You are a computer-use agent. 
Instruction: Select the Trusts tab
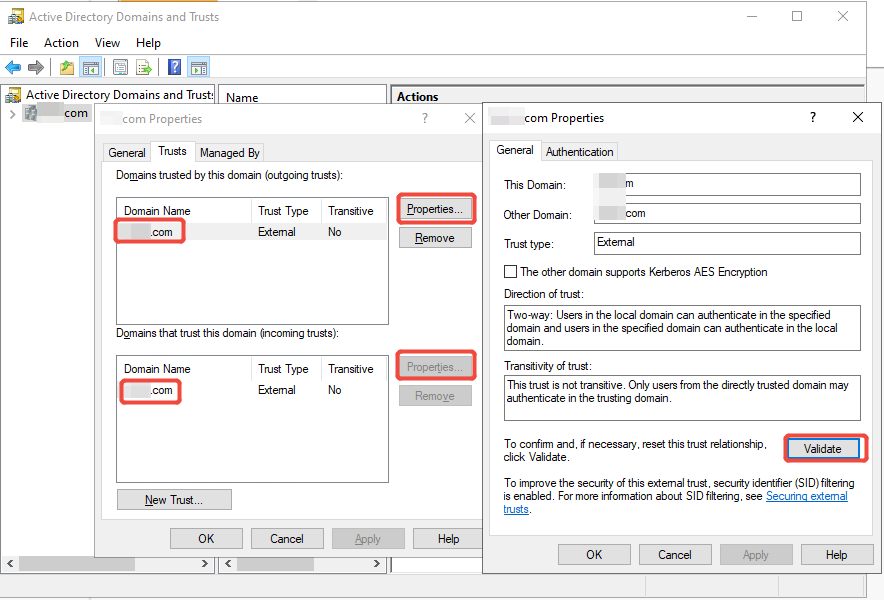(173, 151)
